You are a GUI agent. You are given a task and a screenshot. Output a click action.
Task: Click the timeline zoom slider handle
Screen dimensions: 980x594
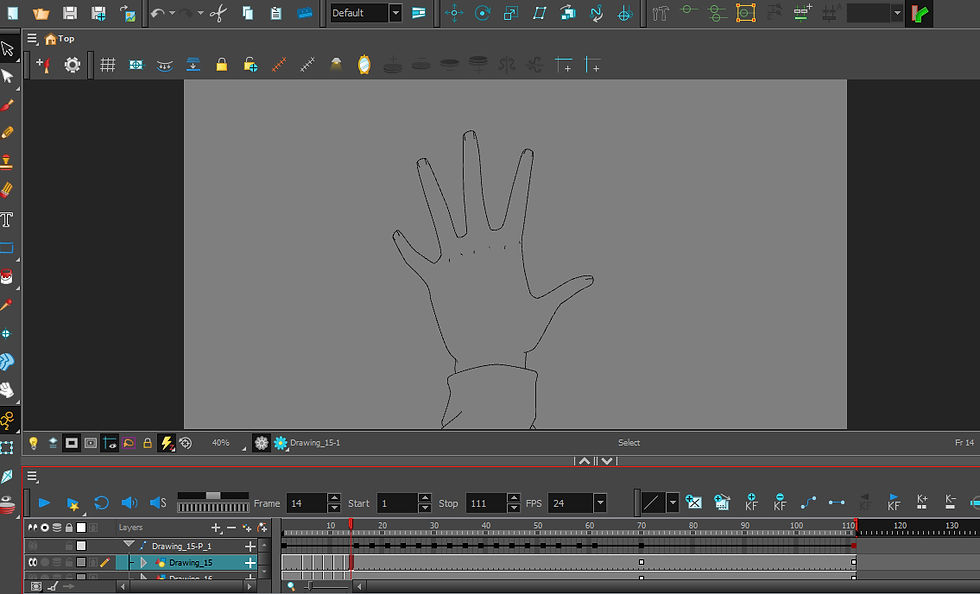click(x=309, y=586)
